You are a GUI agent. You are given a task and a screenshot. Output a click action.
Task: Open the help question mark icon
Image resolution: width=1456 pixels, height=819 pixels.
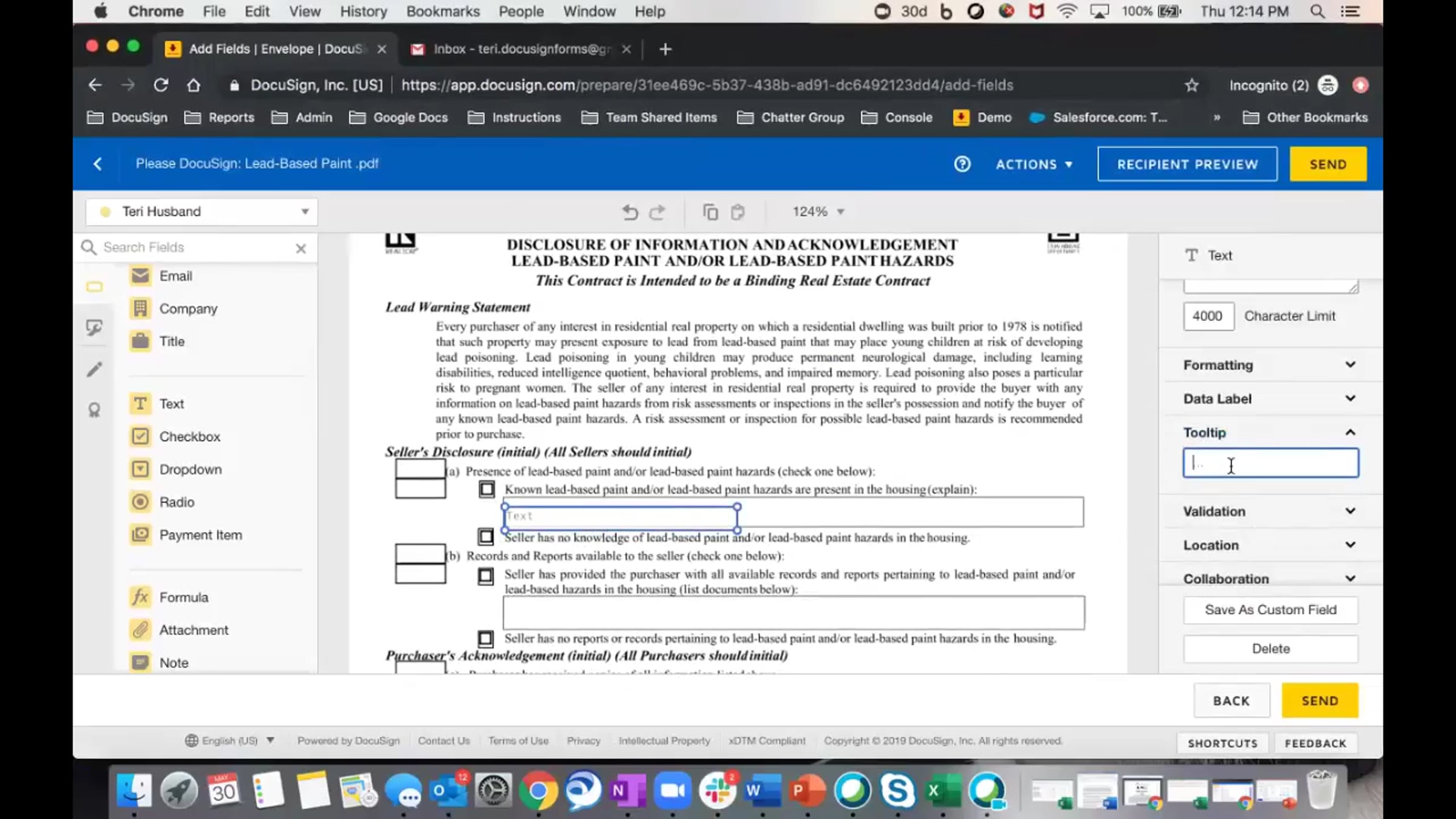(962, 164)
